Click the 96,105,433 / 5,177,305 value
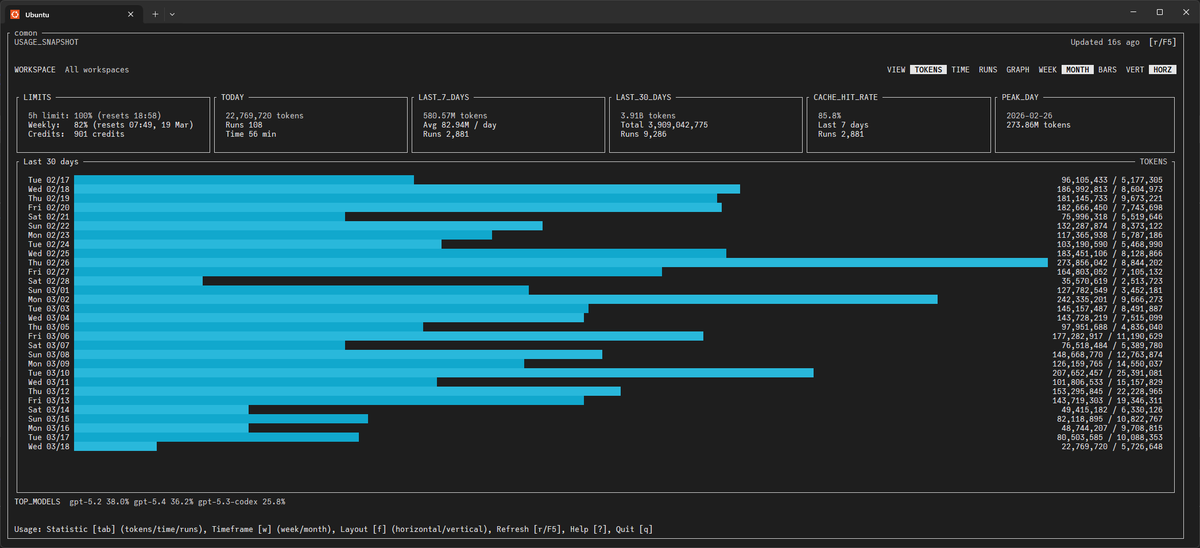This screenshot has width=1200, height=548. coord(1112,180)
